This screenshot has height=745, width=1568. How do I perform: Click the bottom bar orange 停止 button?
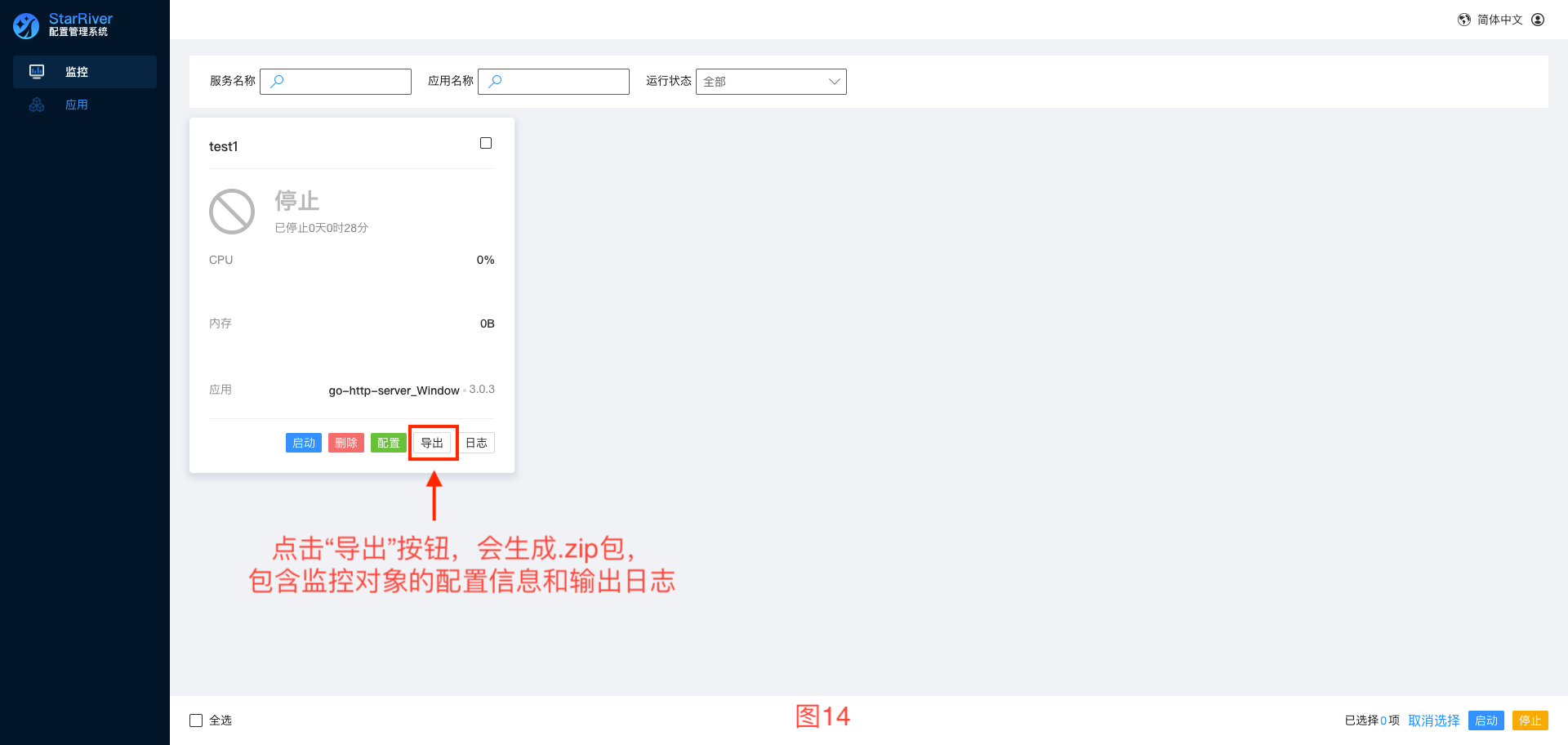click(1530, 720)
